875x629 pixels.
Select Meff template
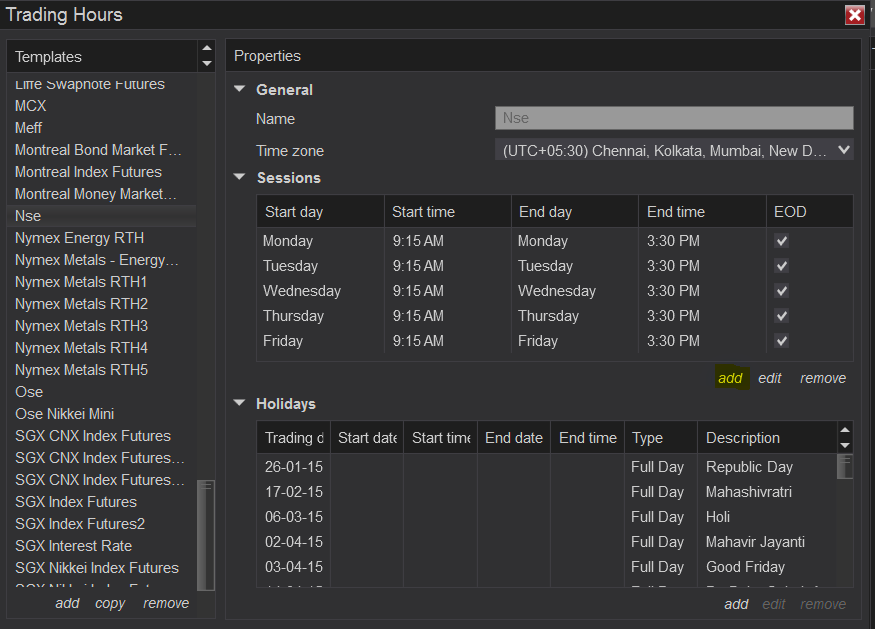[x=102, y=128]
